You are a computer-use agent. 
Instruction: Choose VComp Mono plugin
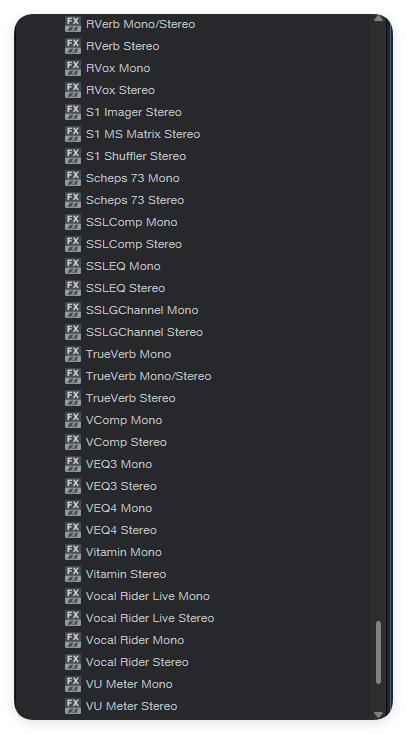pos(124,420)
